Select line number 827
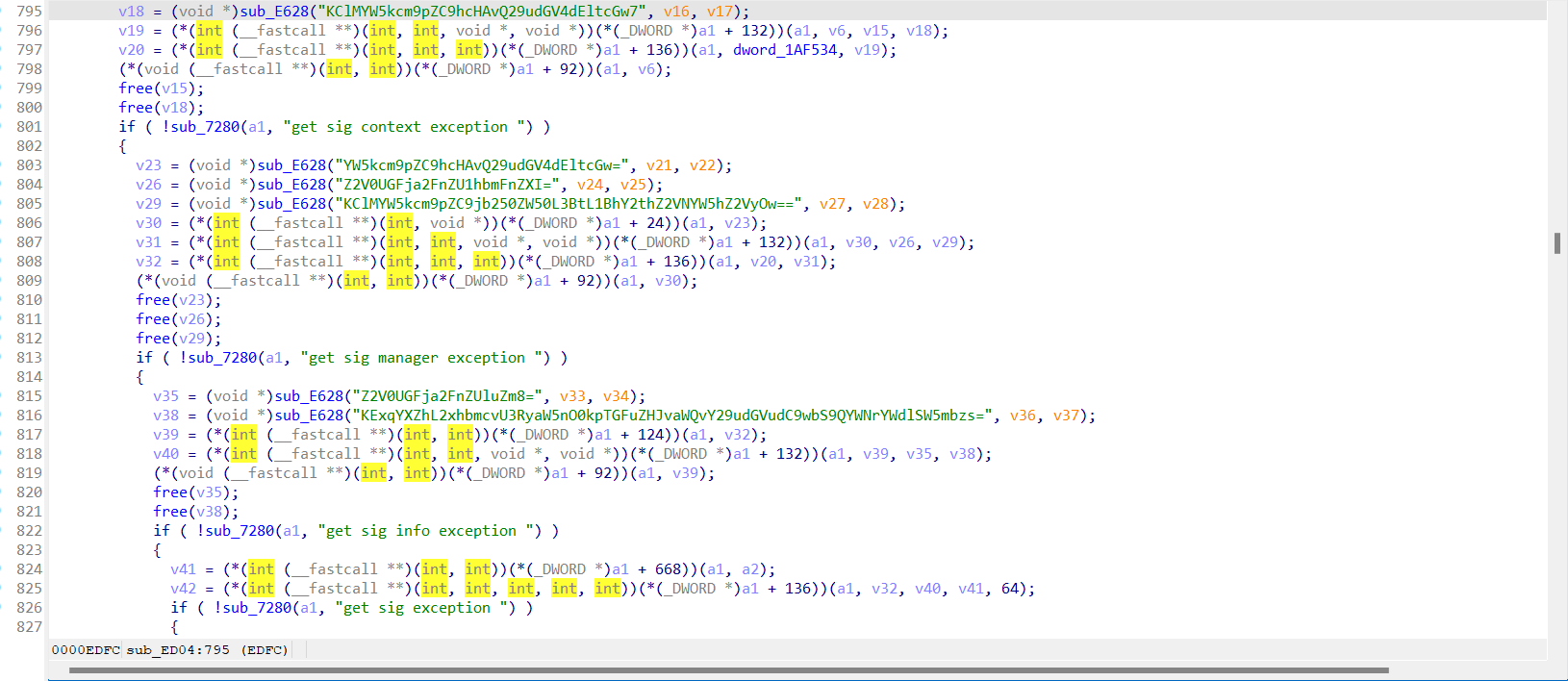 [29, 627]
